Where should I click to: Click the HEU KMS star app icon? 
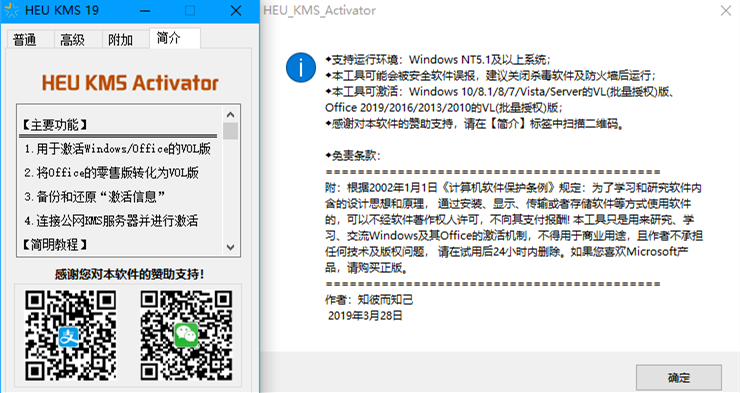pos(11,10)
